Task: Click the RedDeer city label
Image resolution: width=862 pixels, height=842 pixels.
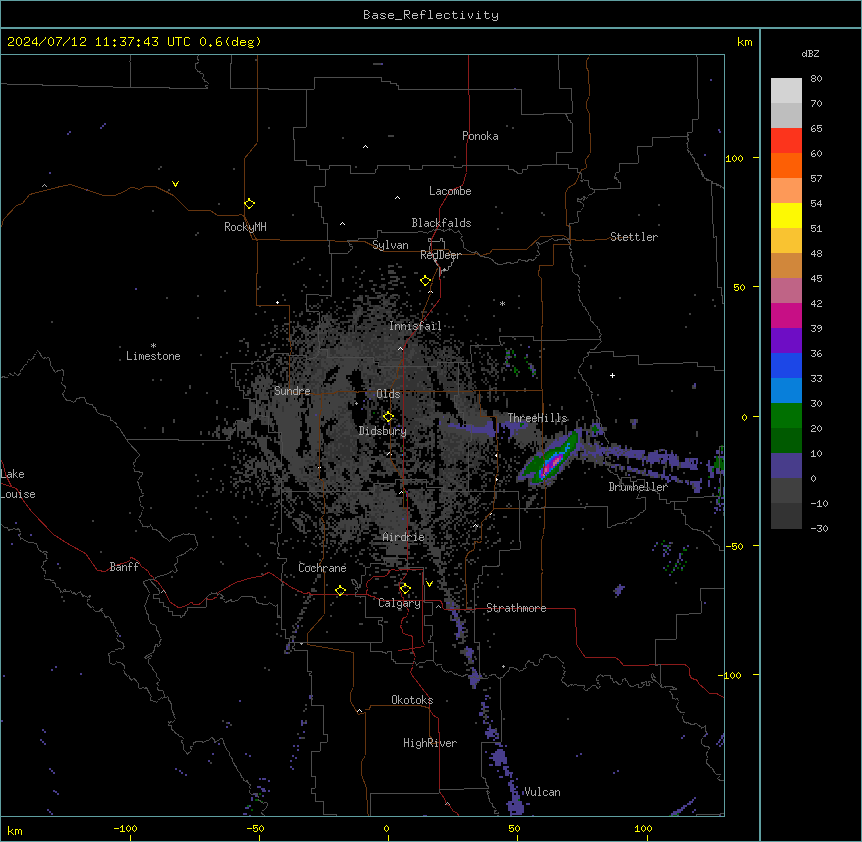Action: click(x=440, y=255)
